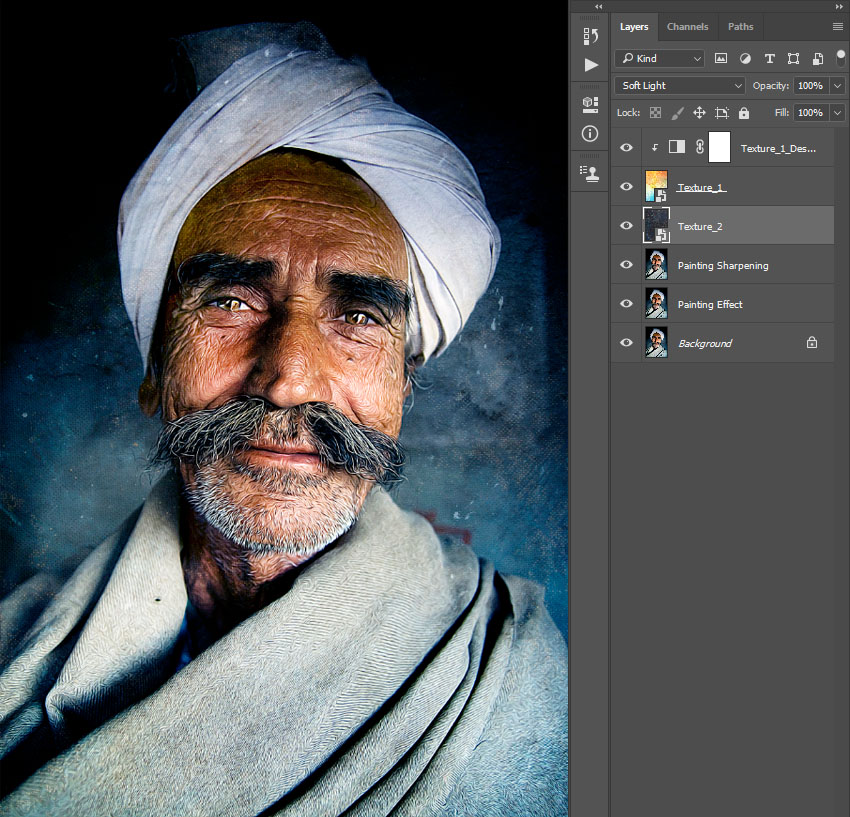Open the Soft Light blend mode dropdown

[x=680, y=86]
